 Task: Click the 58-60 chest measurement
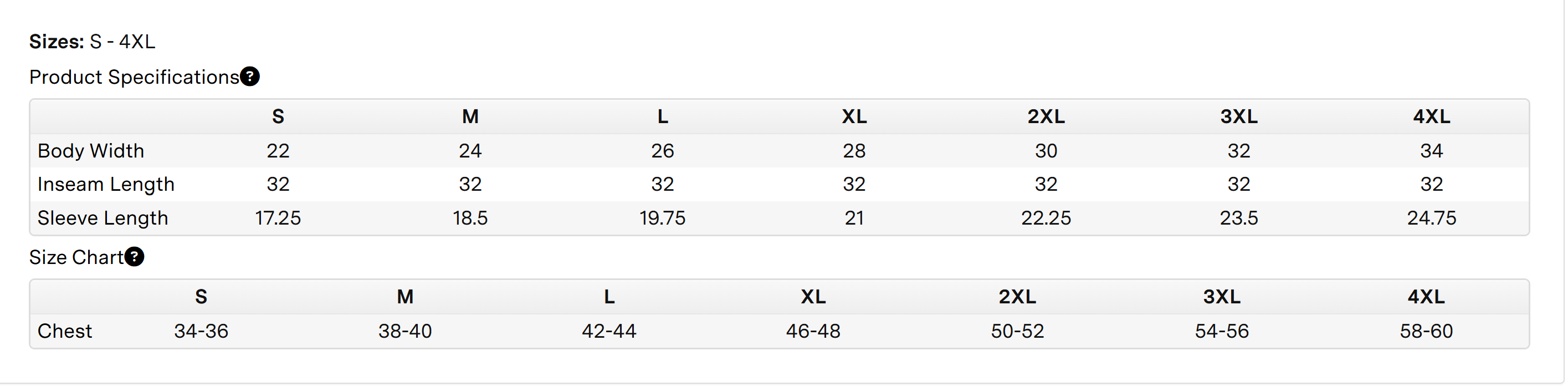click(x=1426, y=331)
